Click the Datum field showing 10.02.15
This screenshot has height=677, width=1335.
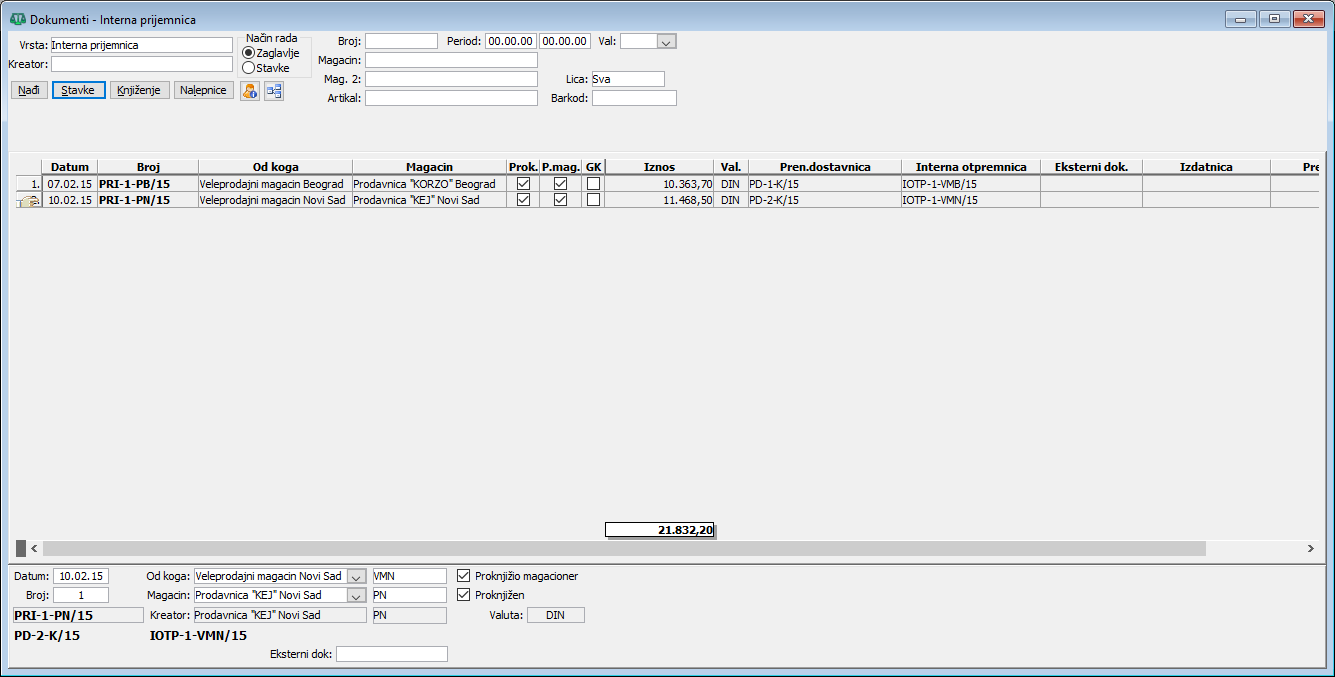(x=81, y=576)
